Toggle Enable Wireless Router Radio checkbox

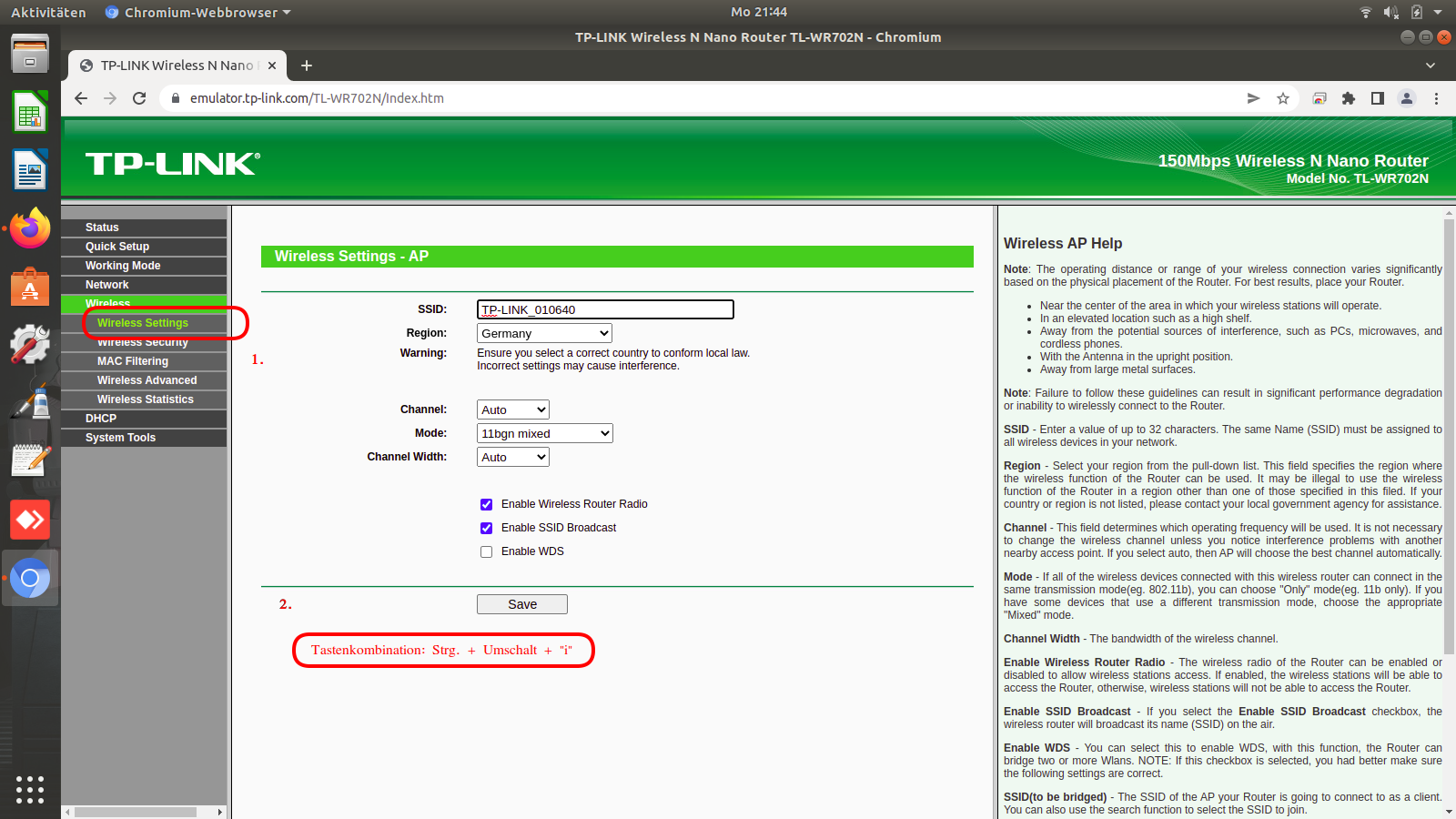click(487, 504)
